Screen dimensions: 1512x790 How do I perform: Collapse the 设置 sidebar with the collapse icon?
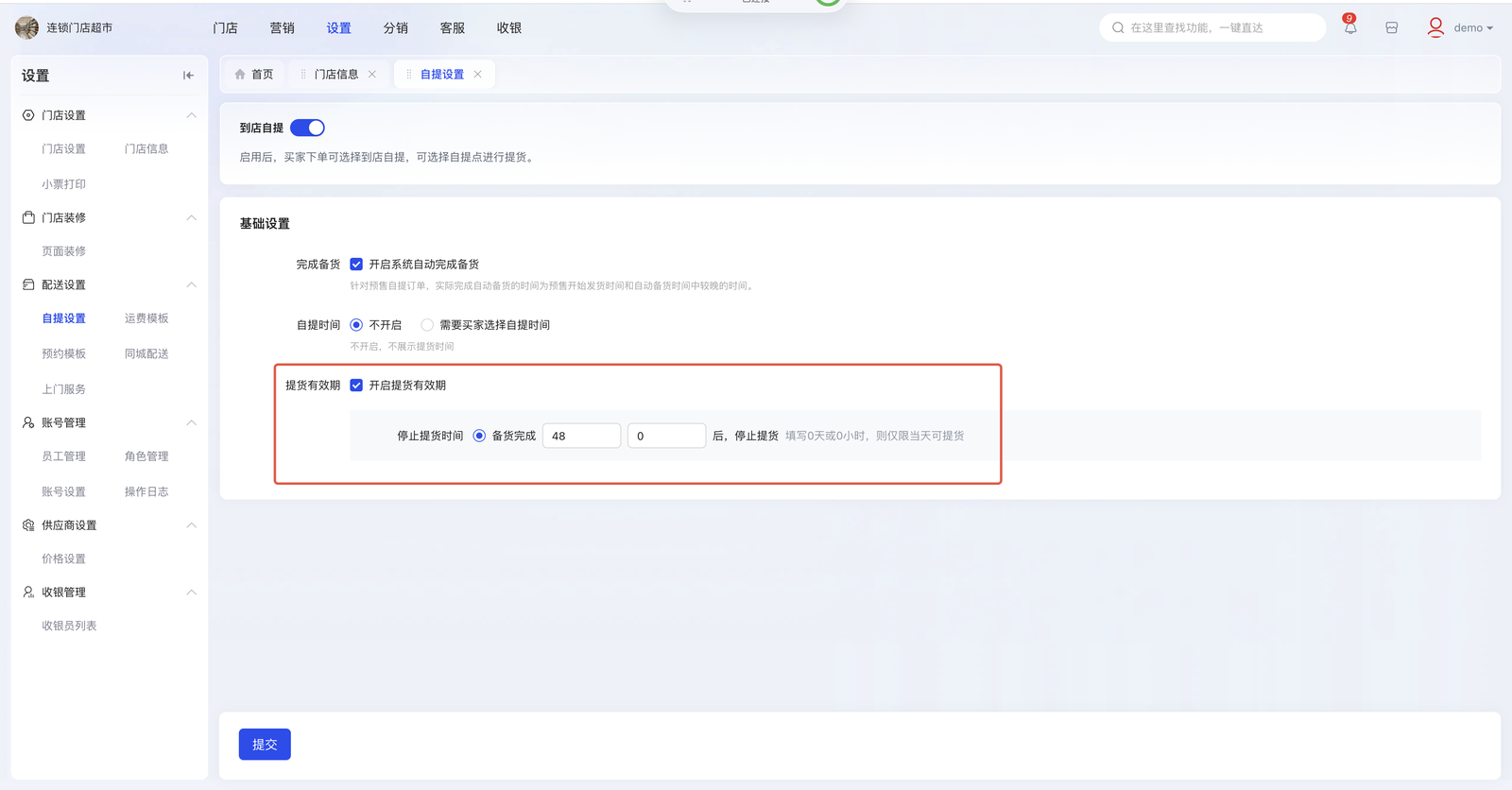pyautogui.click(x=188, y=76)
